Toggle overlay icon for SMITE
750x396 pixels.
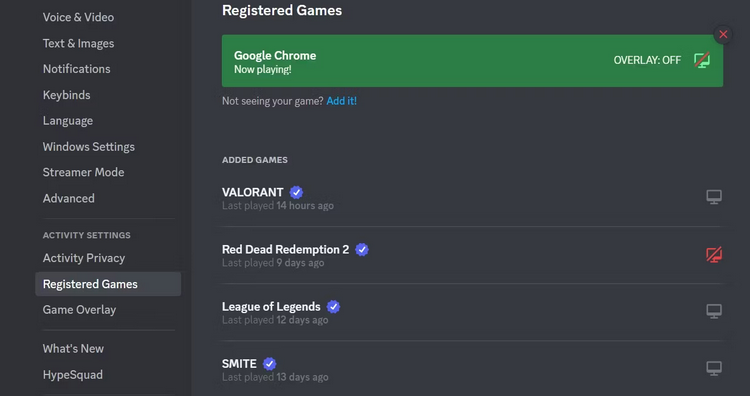[714, 368]
